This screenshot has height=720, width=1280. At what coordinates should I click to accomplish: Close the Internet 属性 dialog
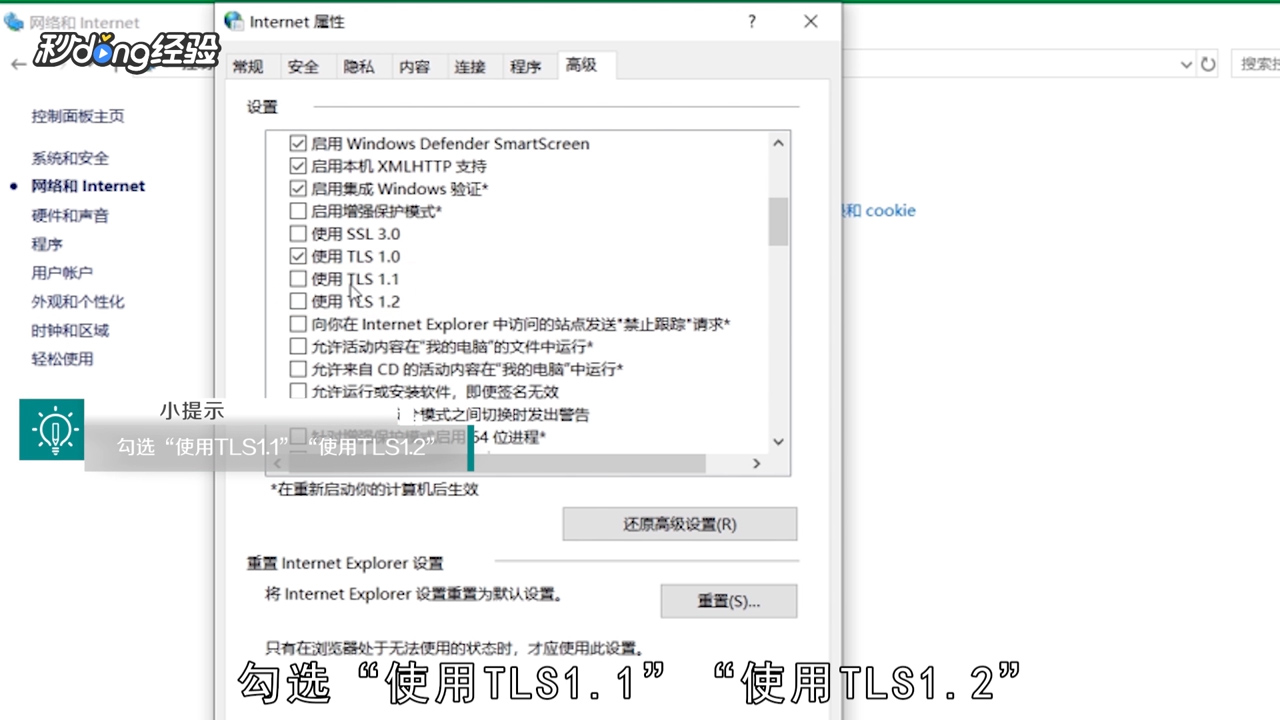(x=811, y=21)
